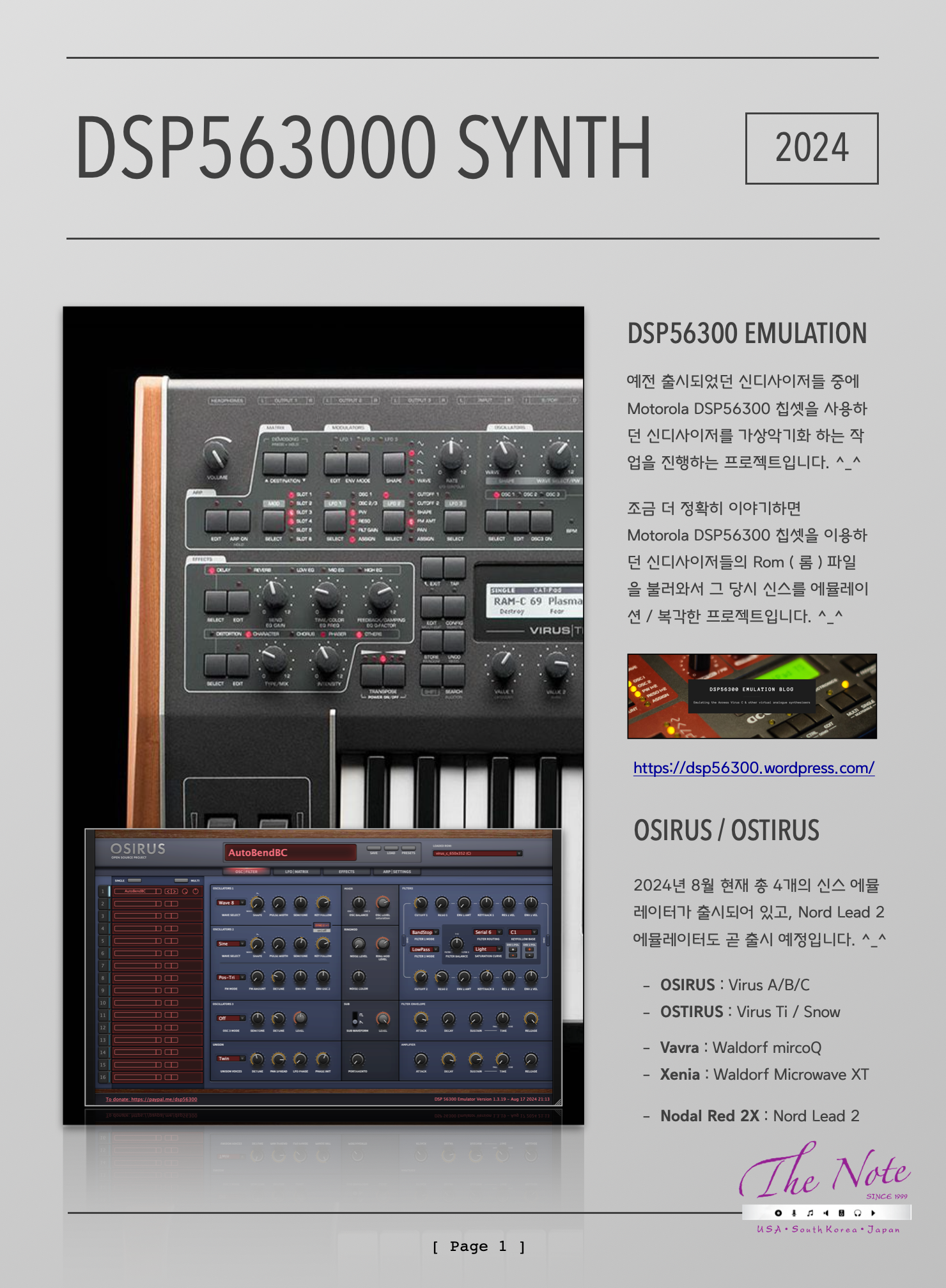
Task: Click the previous/next patch arrows on Osirus part 1
Action: pos(171,891)
